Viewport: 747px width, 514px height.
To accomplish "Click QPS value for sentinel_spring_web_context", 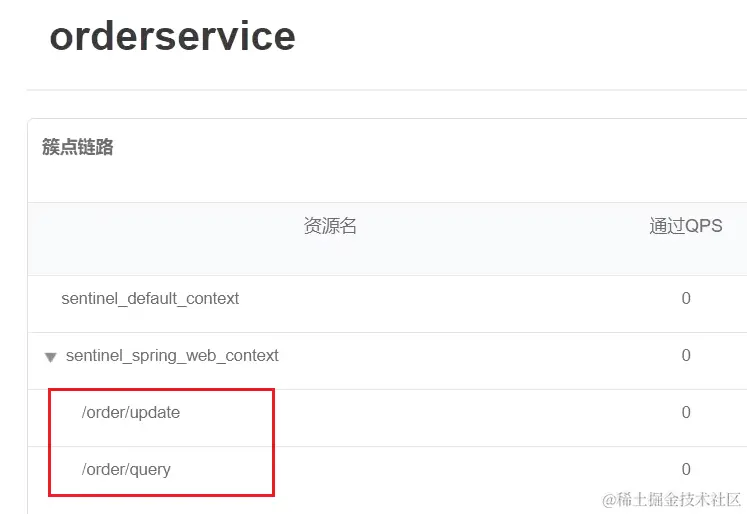I will tap(686, 355).
